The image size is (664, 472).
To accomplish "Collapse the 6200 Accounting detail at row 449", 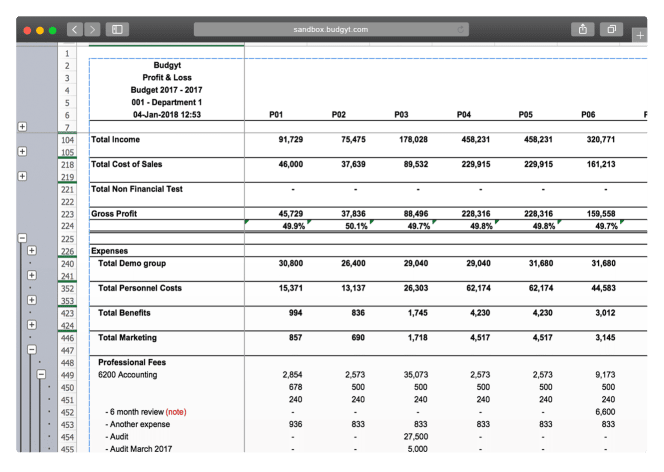I will point(41,374).
